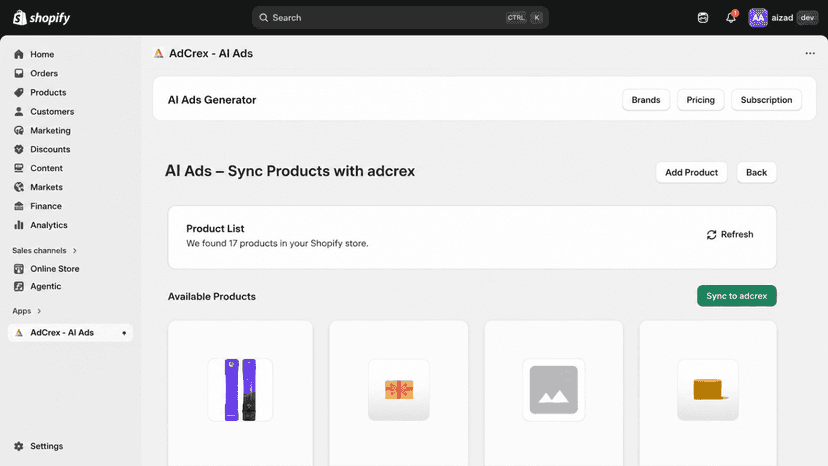
Task: Select Discounts in navigation
Action: pyautogui.click(x=50, y=150)
